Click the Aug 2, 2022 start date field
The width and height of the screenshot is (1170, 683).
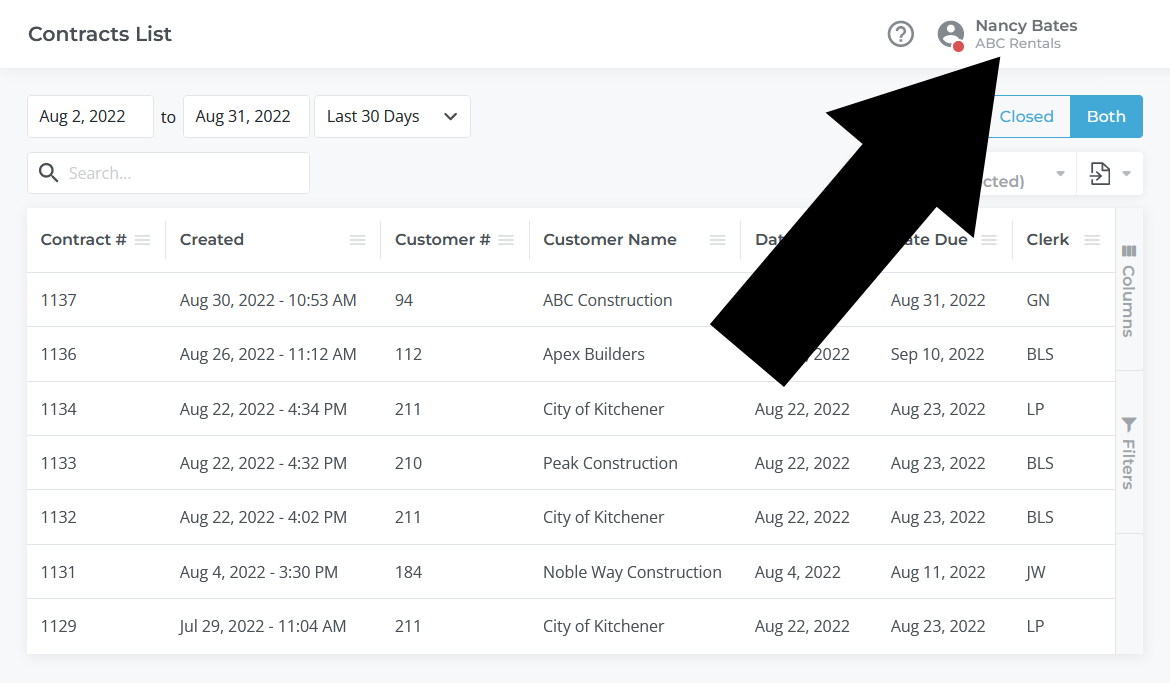pos(90,117)
